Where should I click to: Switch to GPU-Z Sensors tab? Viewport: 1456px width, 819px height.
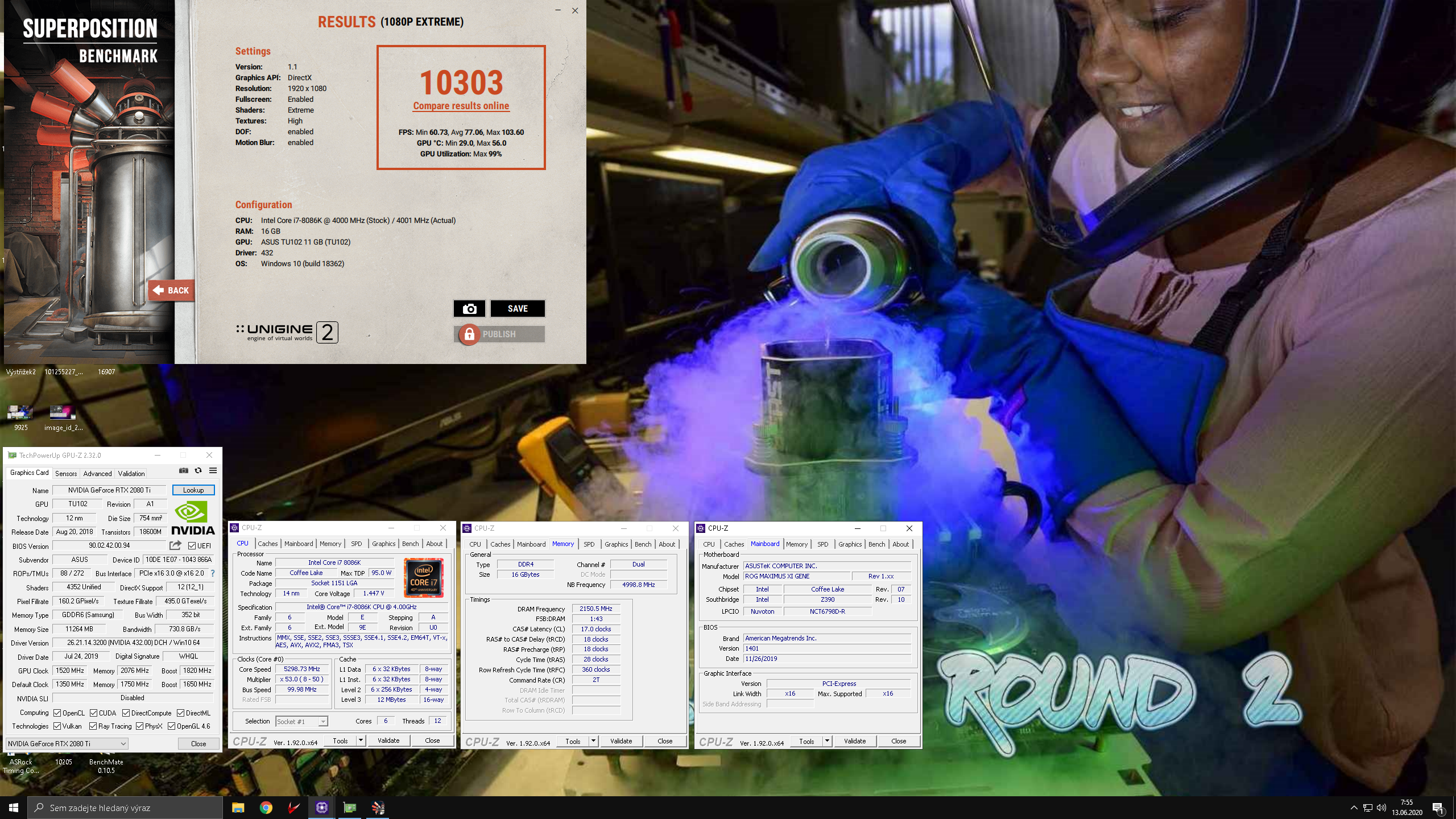point(66,473)
